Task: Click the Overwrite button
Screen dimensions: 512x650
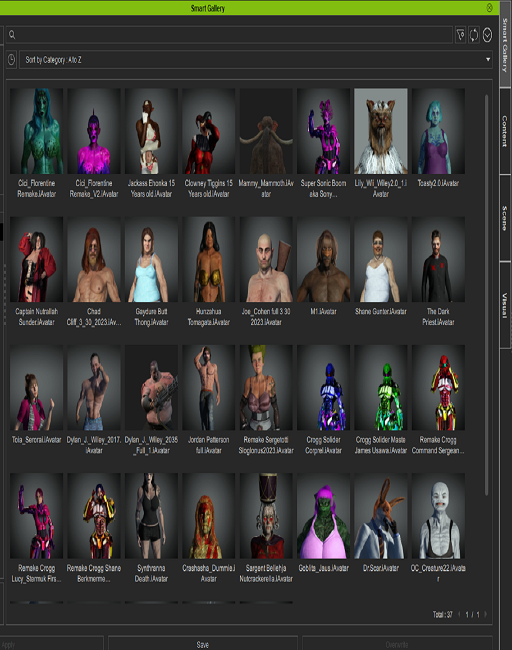Action: pos(397,644)
